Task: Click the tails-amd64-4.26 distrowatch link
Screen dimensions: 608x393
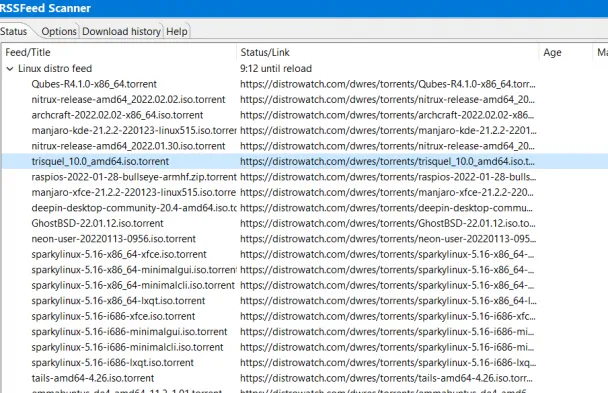Action: pos(387,379)
